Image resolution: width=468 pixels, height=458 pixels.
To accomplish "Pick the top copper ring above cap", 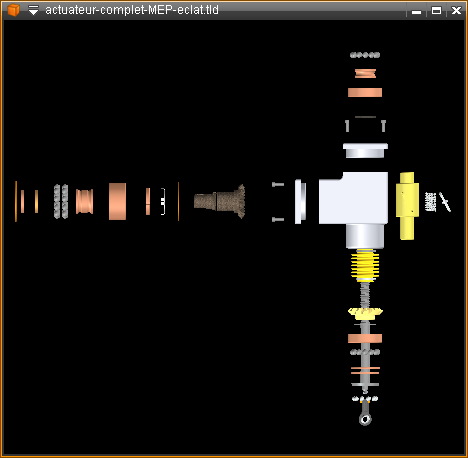I will point(365,92).
